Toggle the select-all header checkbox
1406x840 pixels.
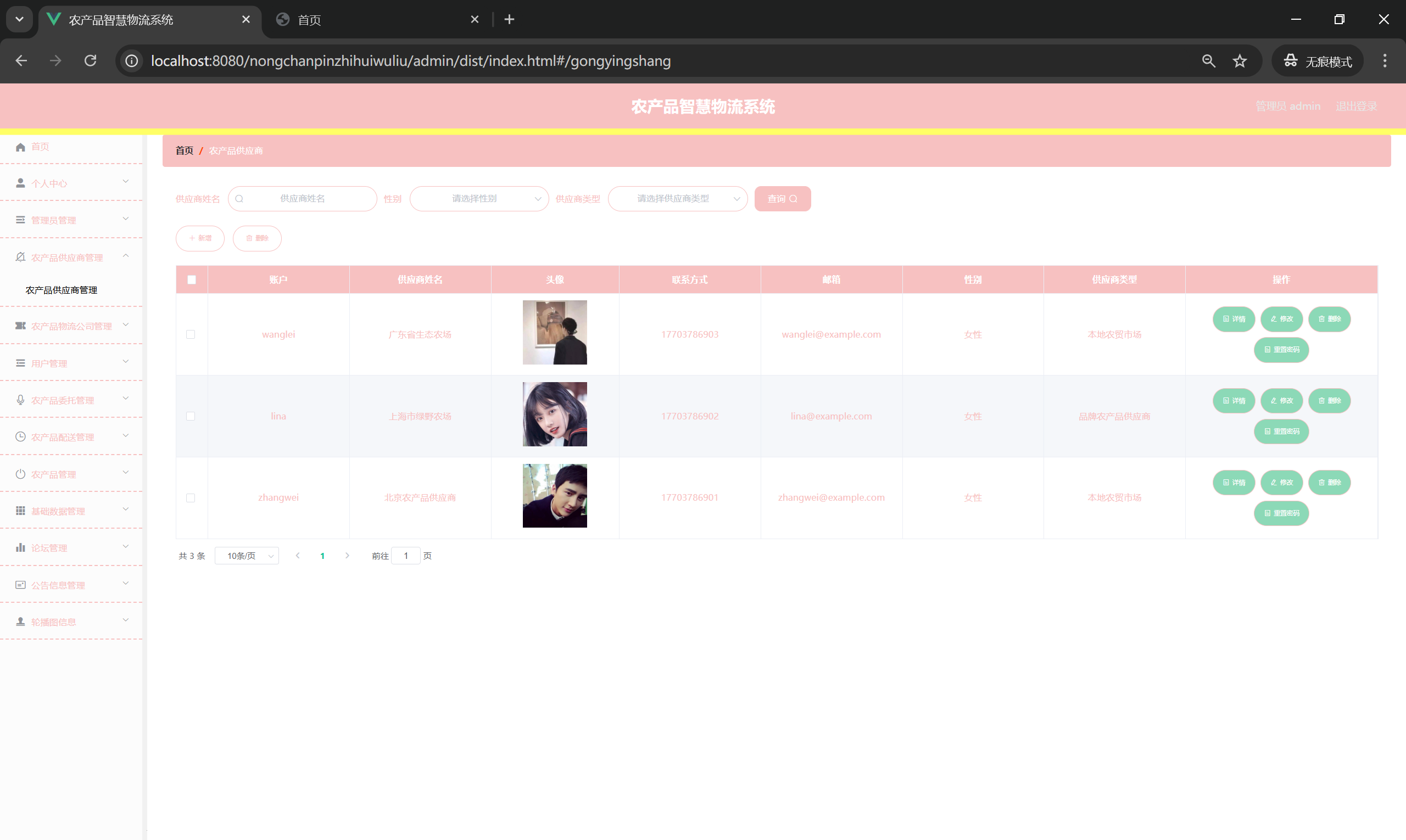click(192, 279)
